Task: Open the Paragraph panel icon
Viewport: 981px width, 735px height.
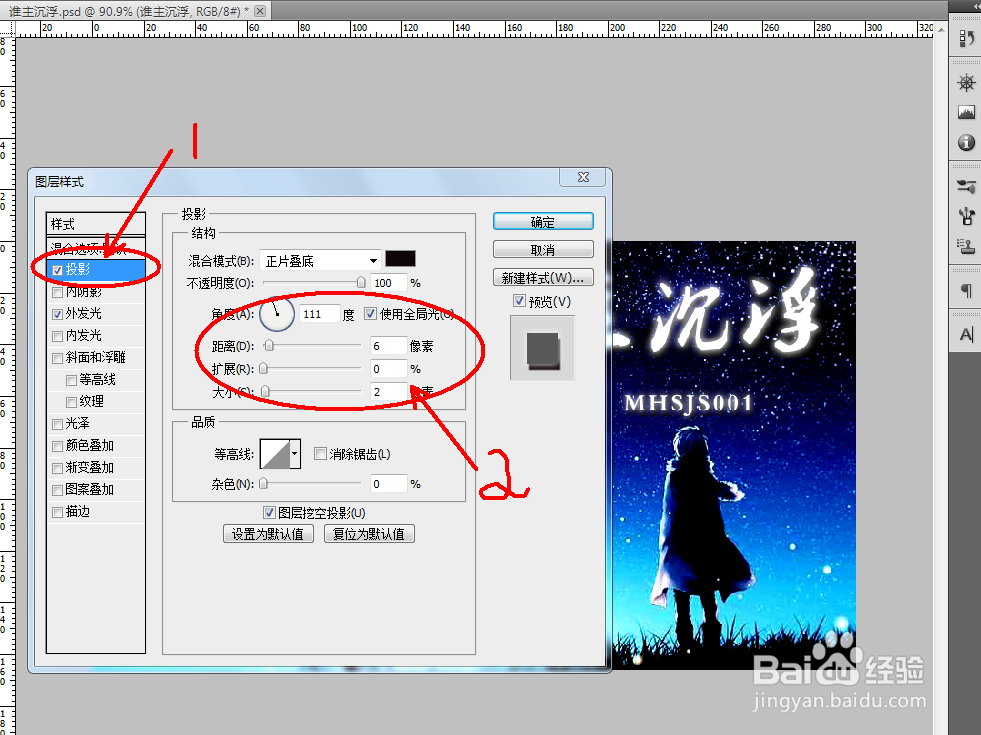Action: 966,290
